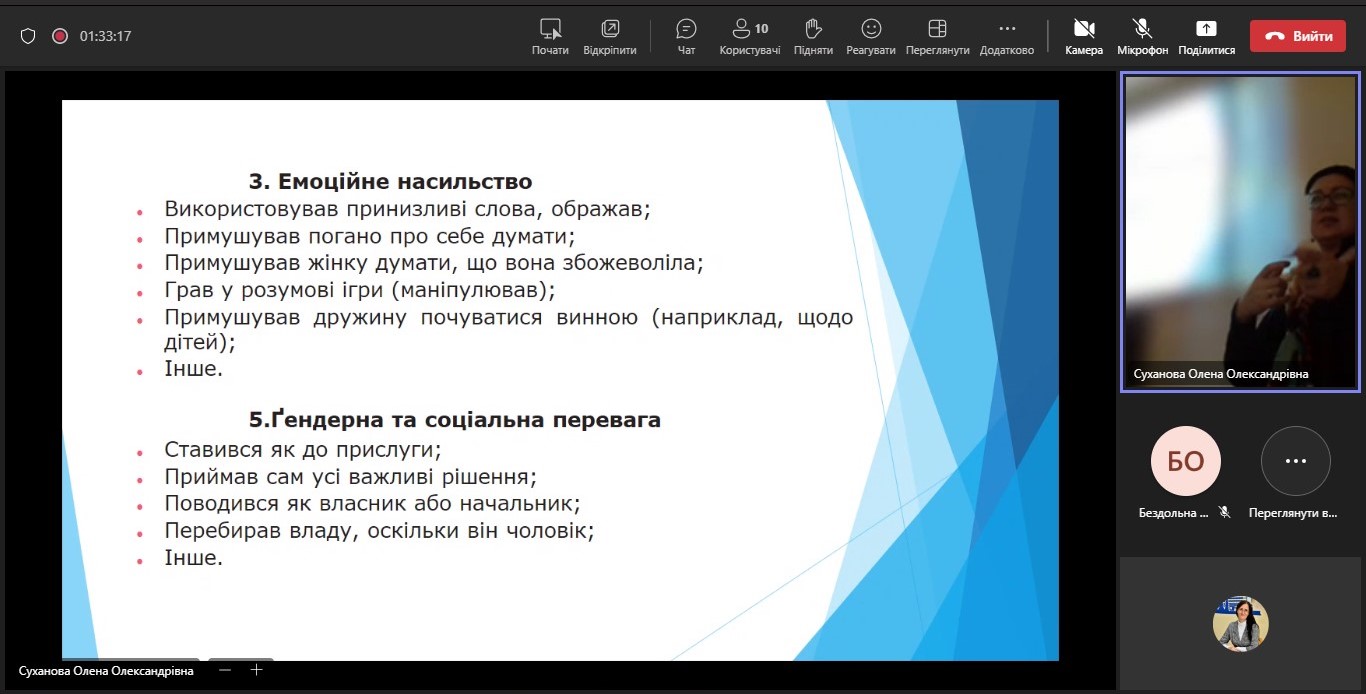The height and width of the screenshot is (694, 1366).
Task: Open the Додатково more actions menu
Action: coord(1006,36)
